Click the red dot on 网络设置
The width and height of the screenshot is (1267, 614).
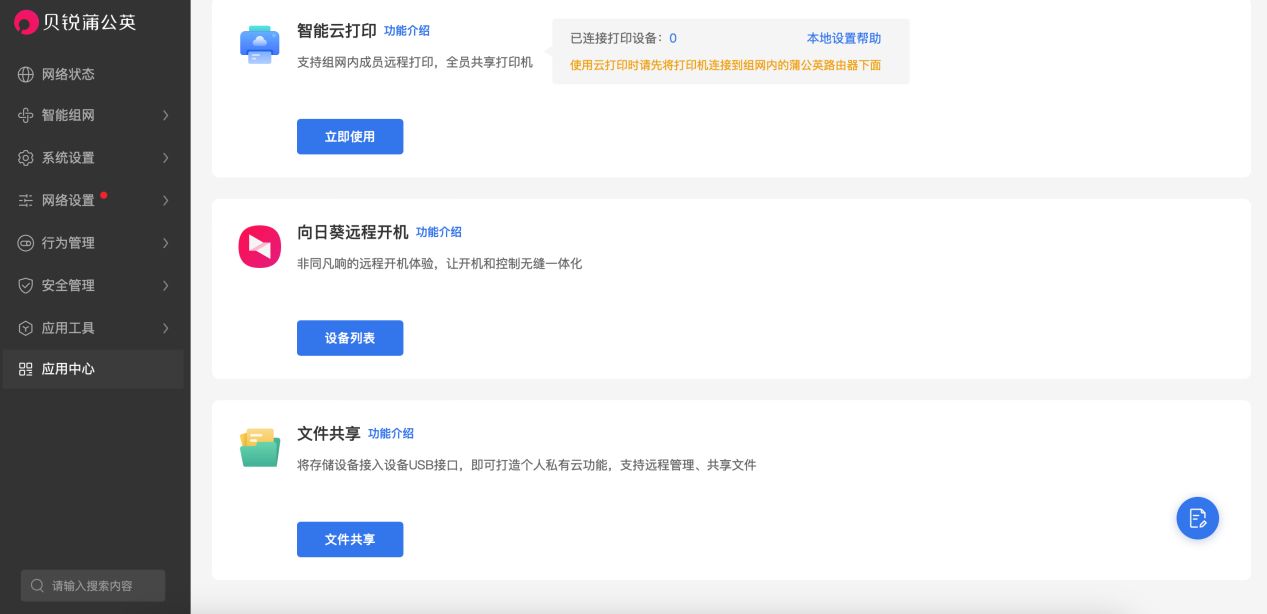(104, 195)
